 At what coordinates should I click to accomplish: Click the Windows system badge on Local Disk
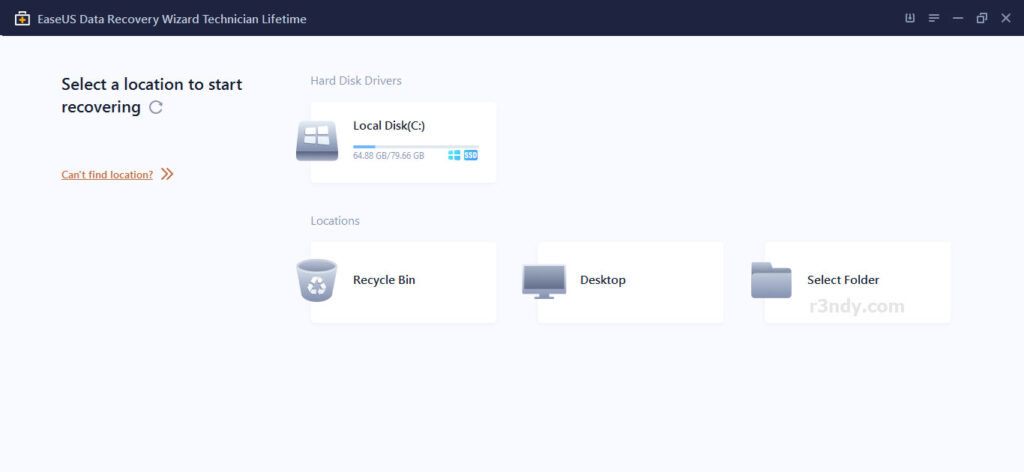click(x=454, y=156)
